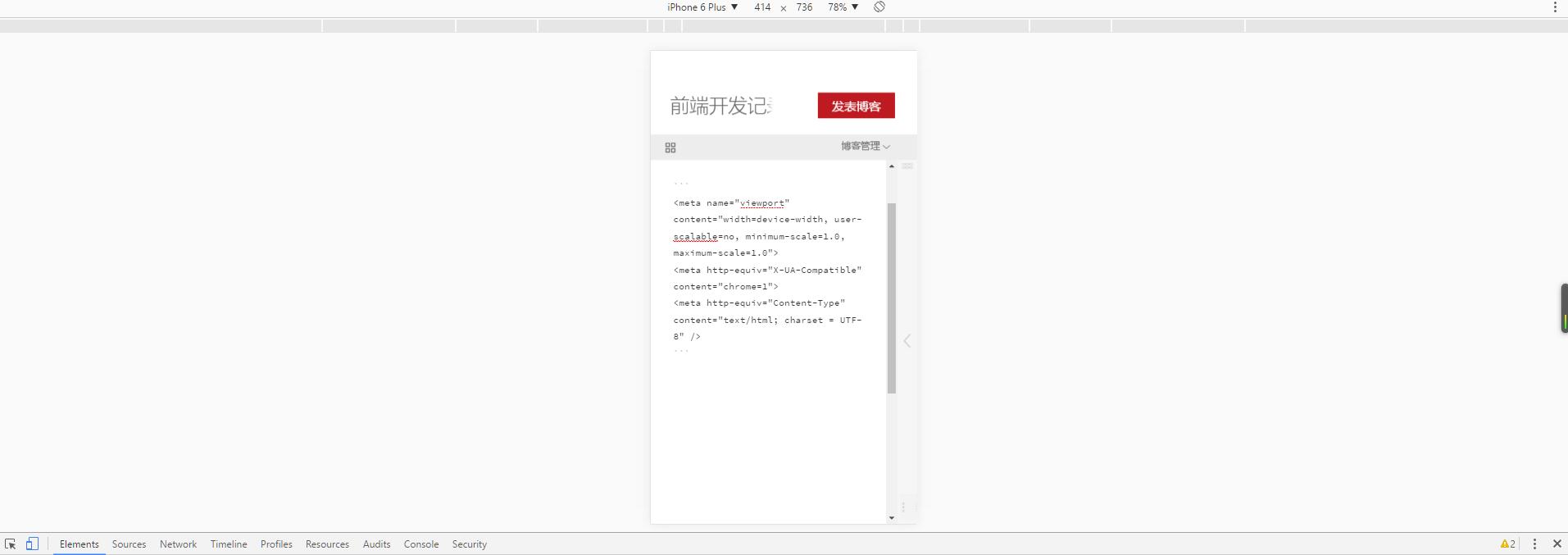Edit the 736 height field
The width and height of the screenshot is (1568, 555).
(804, 7)
